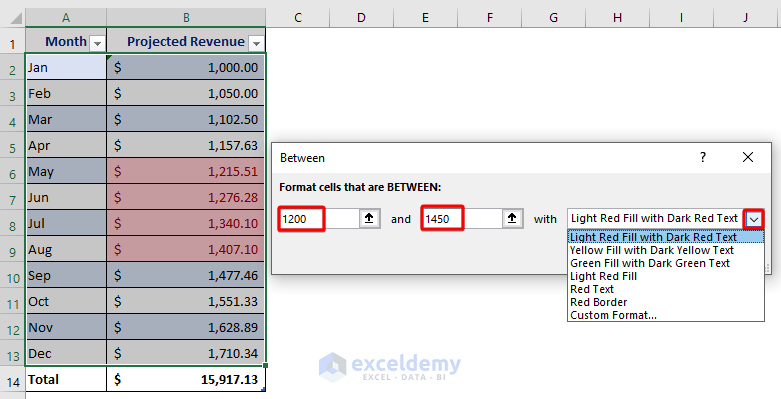Click the range selector icon beside 1200
Screen dimensions: 781x399
[x=369, y=218]
